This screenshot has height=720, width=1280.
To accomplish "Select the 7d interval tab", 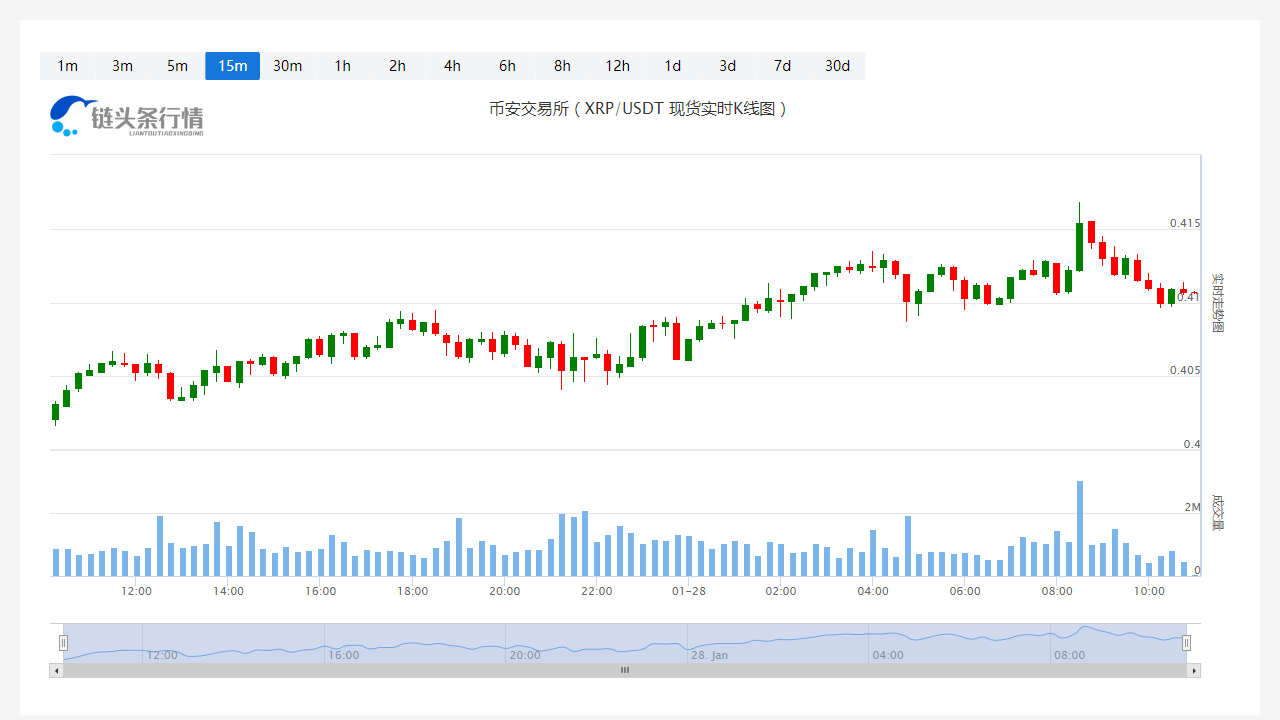I will (782, 66).
